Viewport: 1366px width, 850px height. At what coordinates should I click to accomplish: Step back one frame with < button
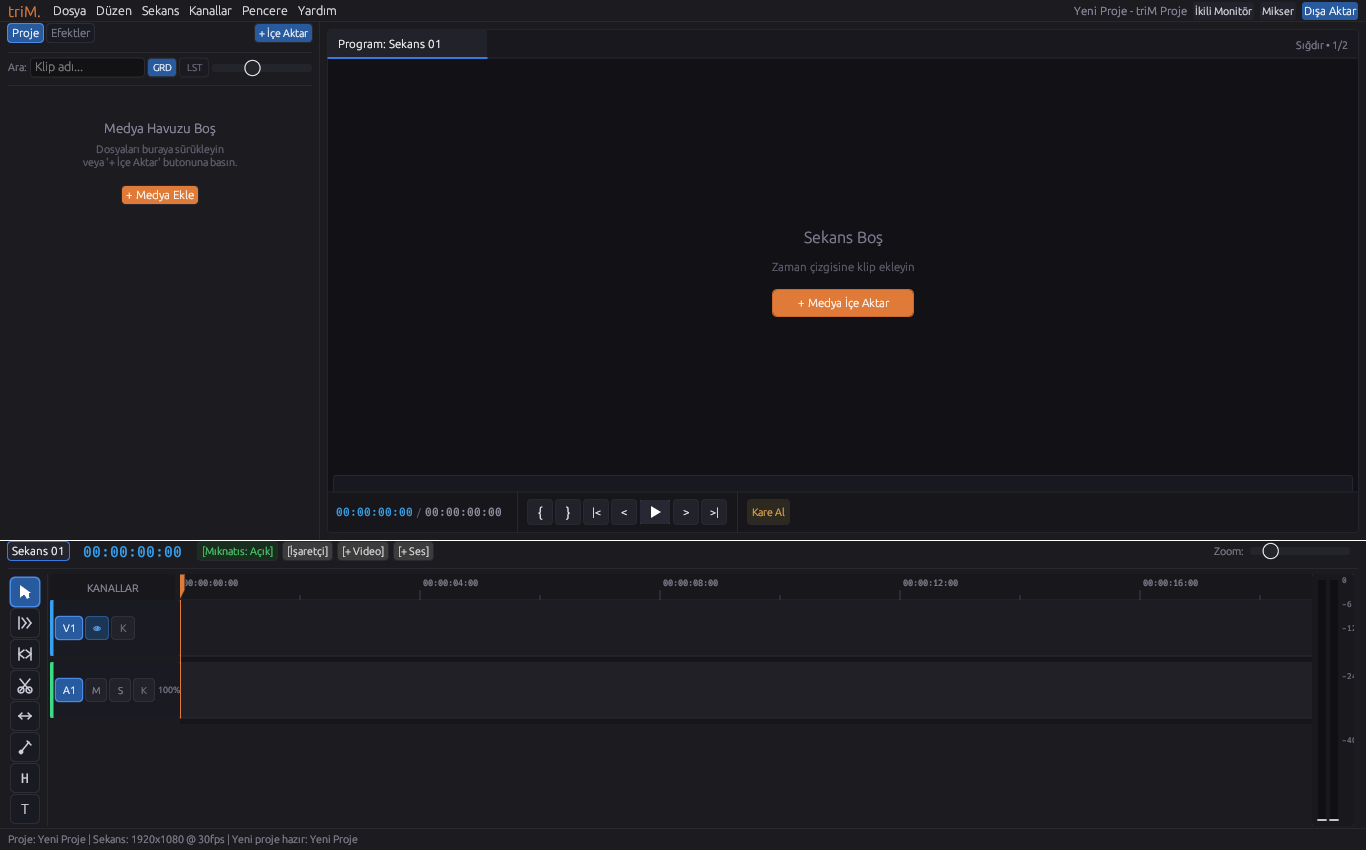click(624, 512)
